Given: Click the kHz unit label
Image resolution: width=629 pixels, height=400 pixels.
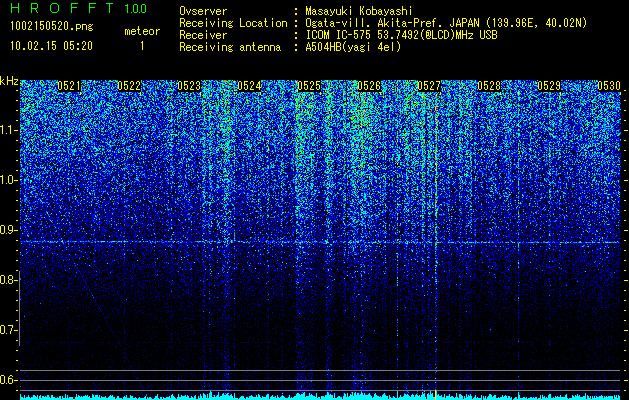Looking at the screenshot, I should (9, 81).
